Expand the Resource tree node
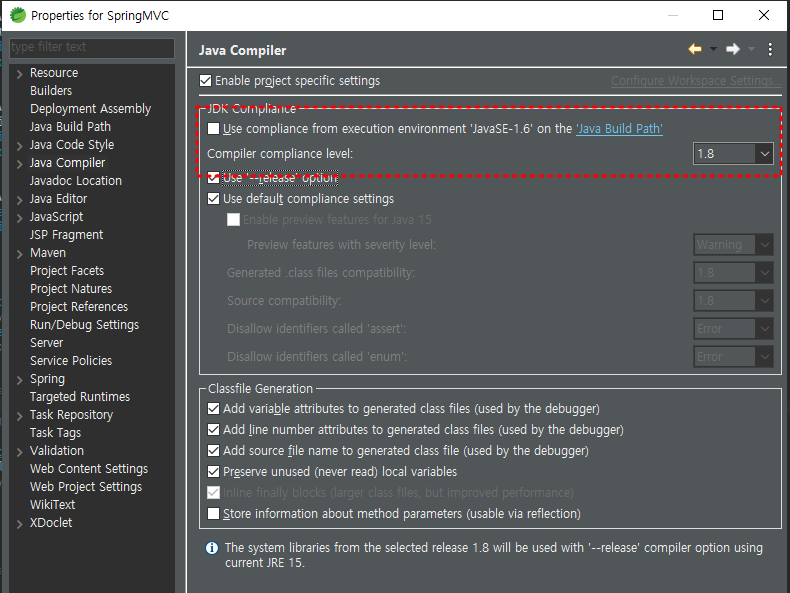The height and width of the screenshot is (593, 790). point(20,74)
